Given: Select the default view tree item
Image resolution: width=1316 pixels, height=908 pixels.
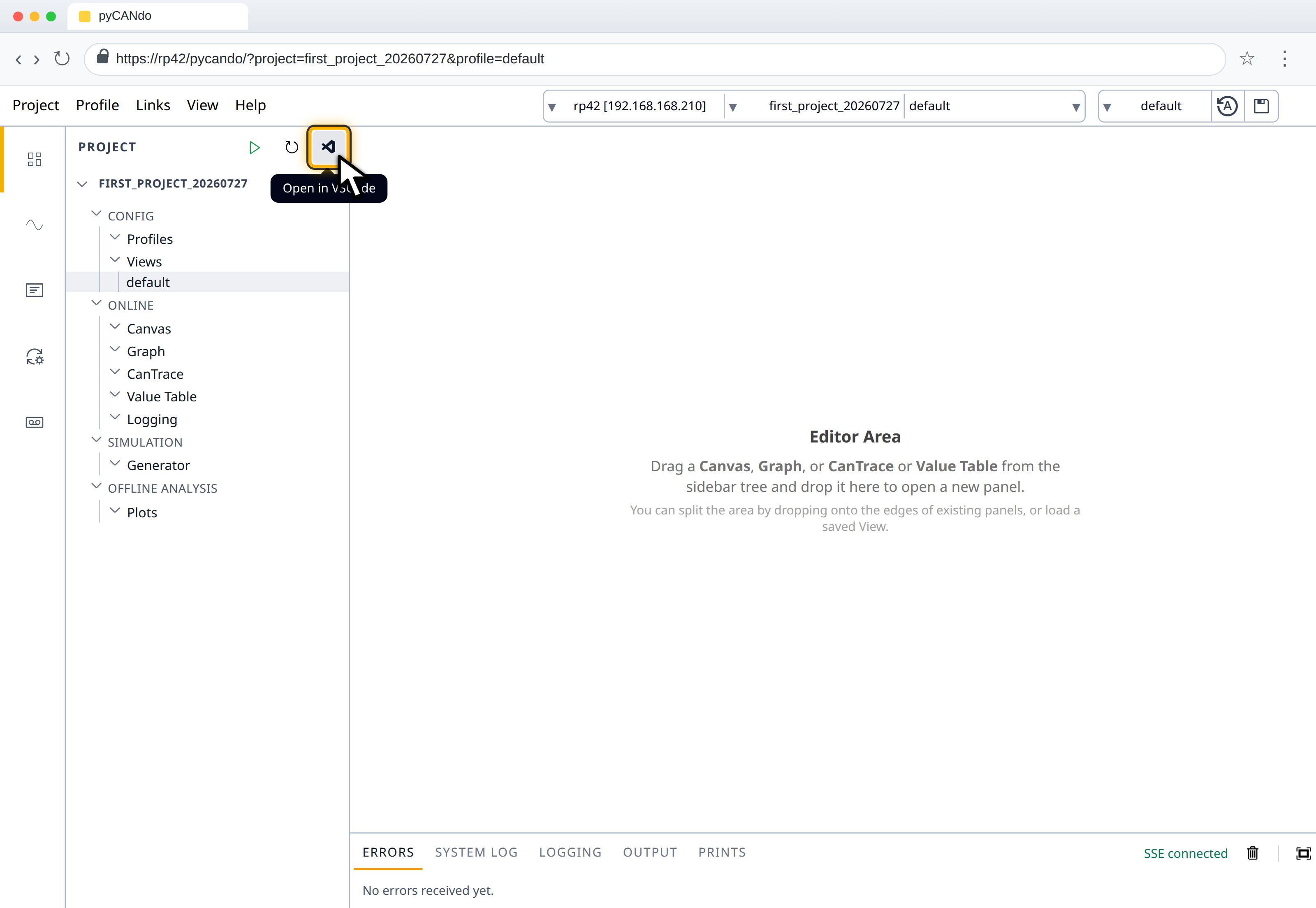Looking at the screenshot, I should (207, 282).
